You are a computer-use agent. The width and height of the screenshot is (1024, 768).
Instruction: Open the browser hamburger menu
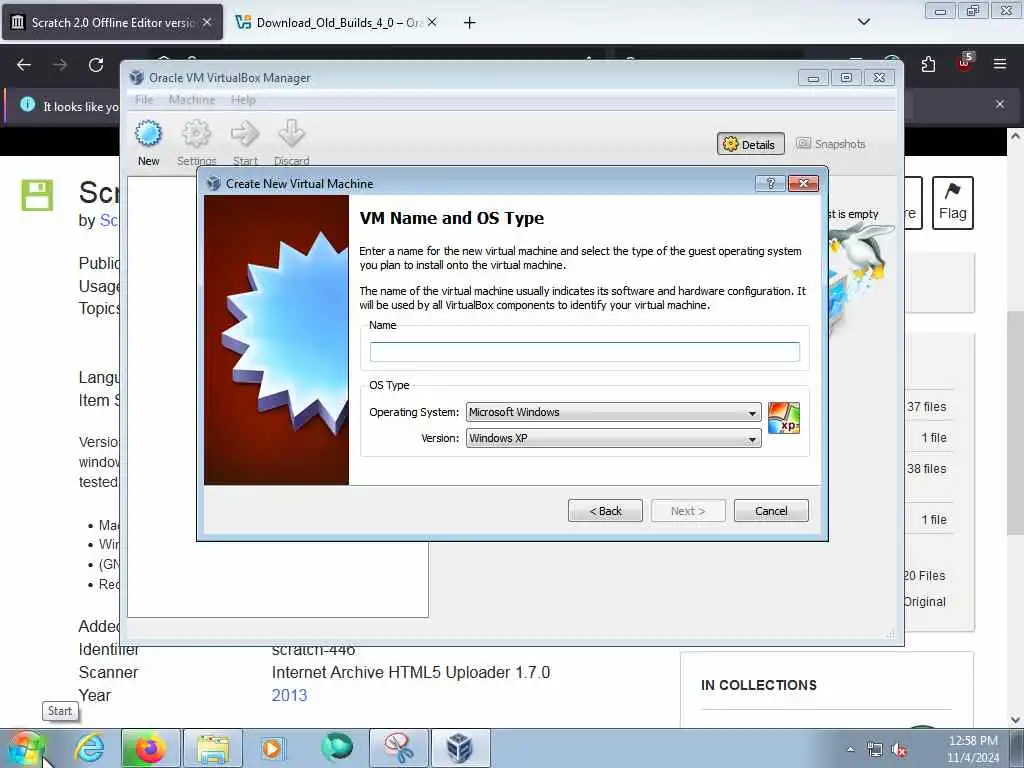tap(1000, 64)
